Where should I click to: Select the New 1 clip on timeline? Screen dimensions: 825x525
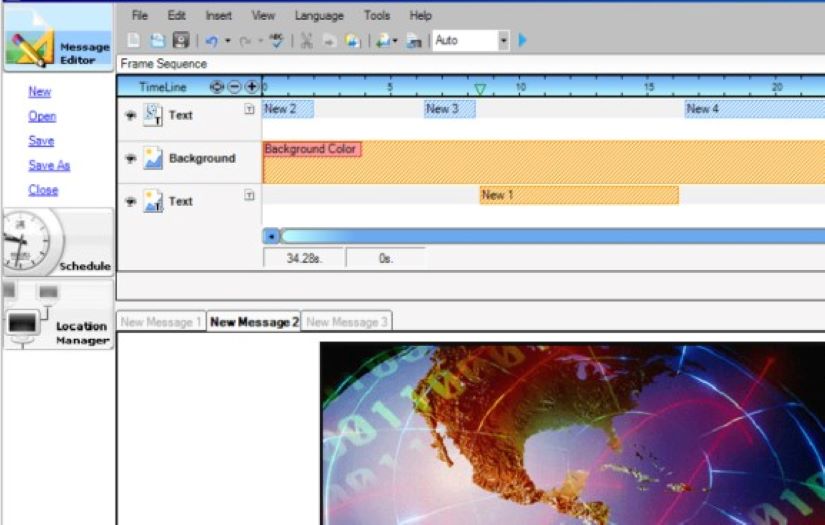click(579, 195)
